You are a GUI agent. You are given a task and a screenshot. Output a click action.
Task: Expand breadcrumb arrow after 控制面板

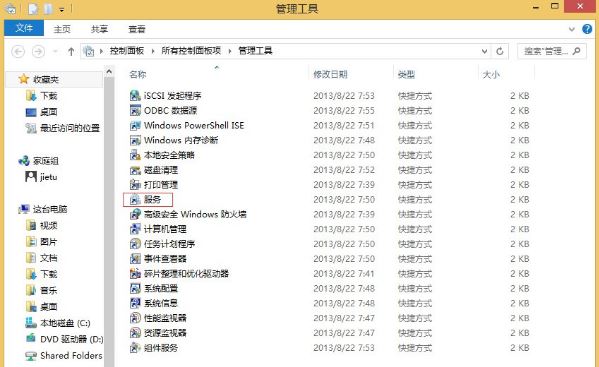point(153,51)
